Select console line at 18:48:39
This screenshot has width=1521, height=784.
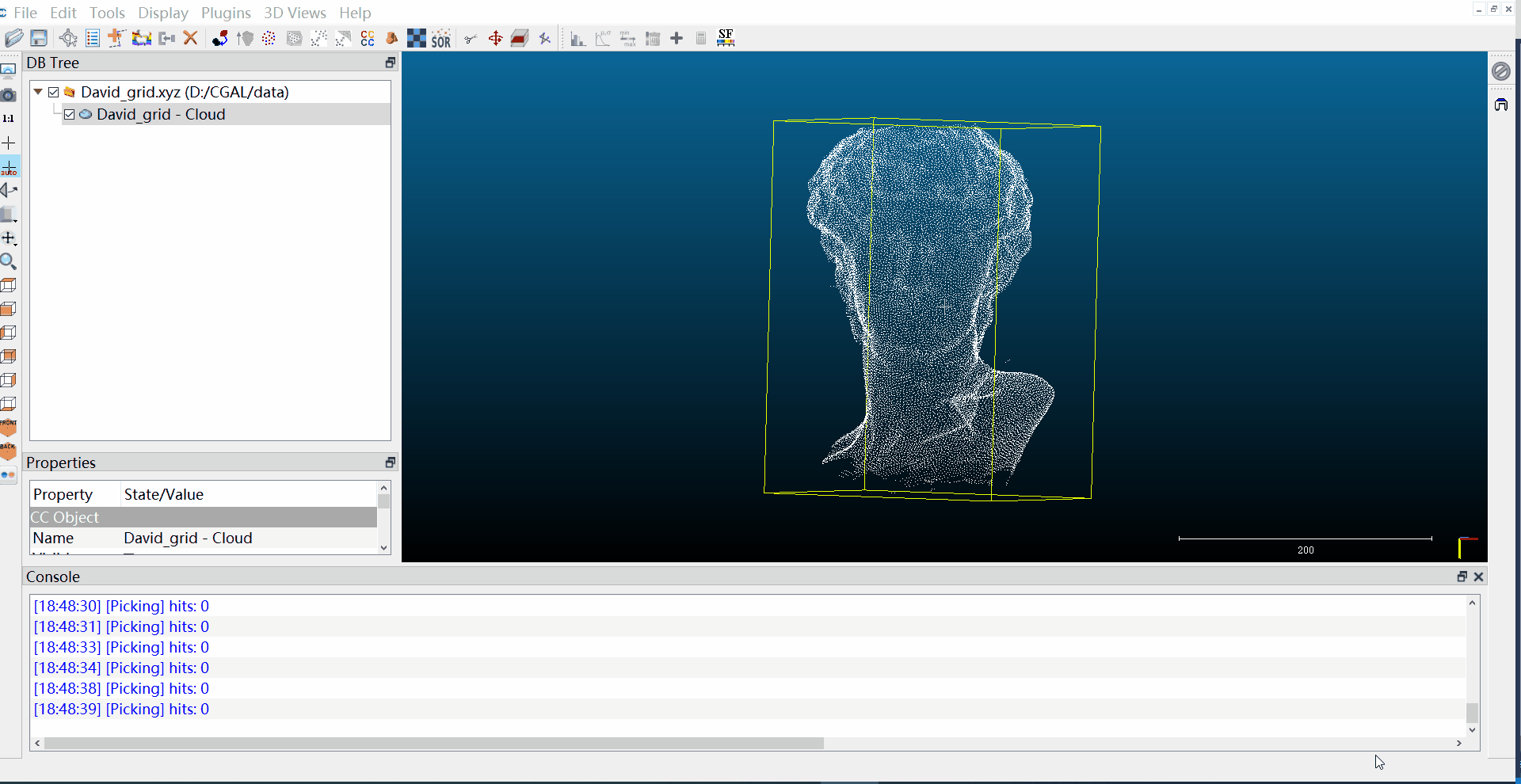[x=121, y=709]
